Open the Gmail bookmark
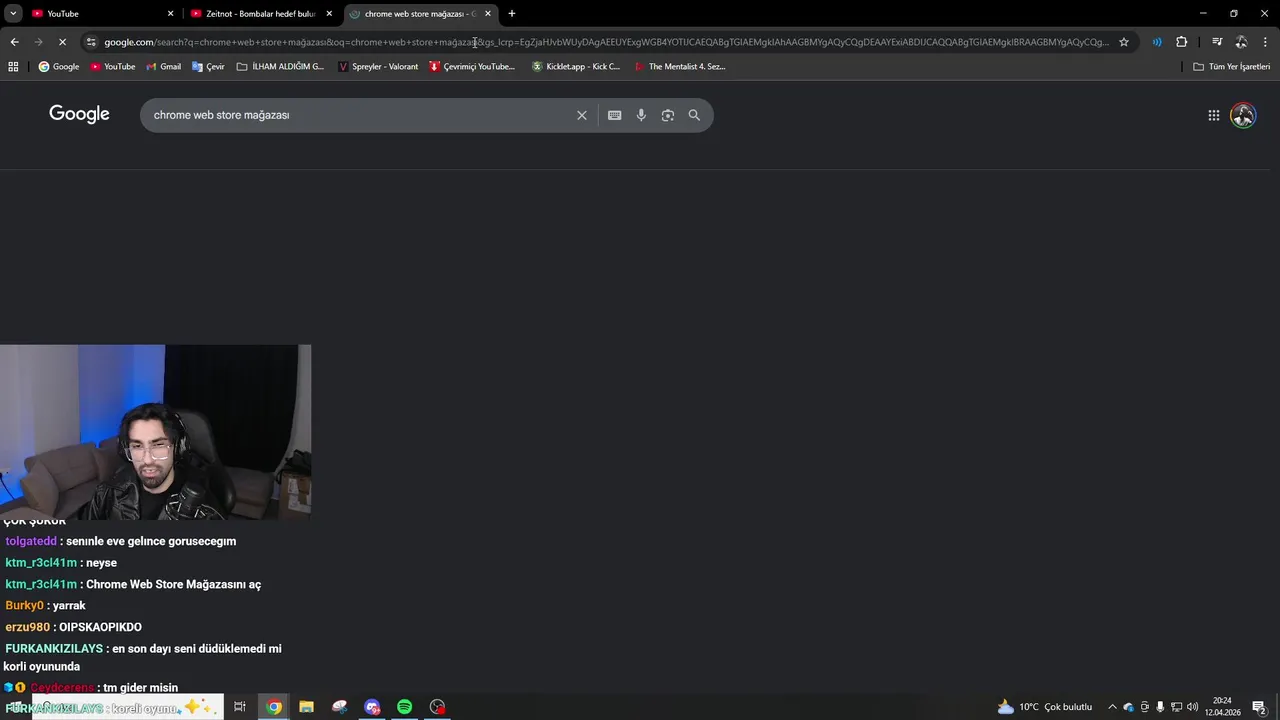The width and height of the screenshot is (1280, 720). (x=164, y=67)
